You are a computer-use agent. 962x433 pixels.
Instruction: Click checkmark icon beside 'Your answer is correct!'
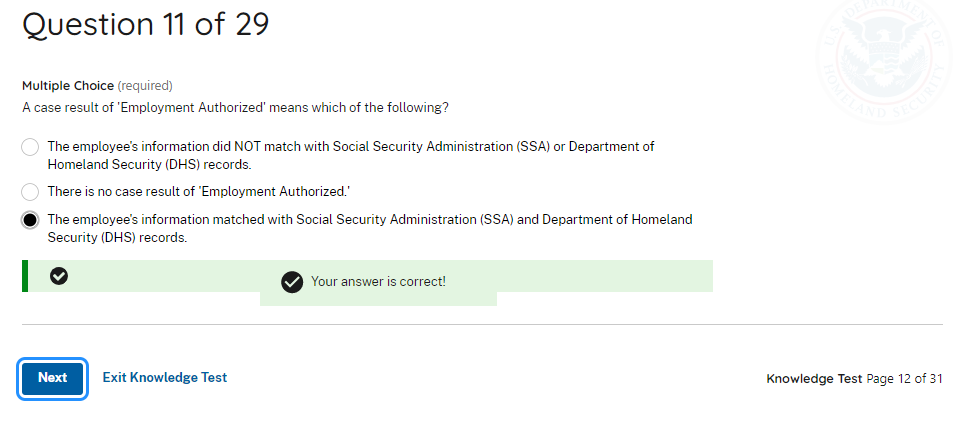[x=292, y=282]
